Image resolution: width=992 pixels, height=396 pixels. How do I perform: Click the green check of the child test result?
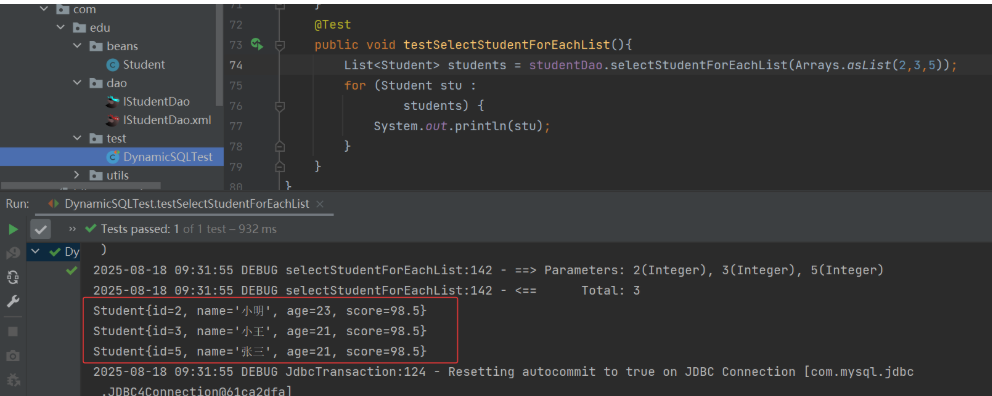coord(71,271)
